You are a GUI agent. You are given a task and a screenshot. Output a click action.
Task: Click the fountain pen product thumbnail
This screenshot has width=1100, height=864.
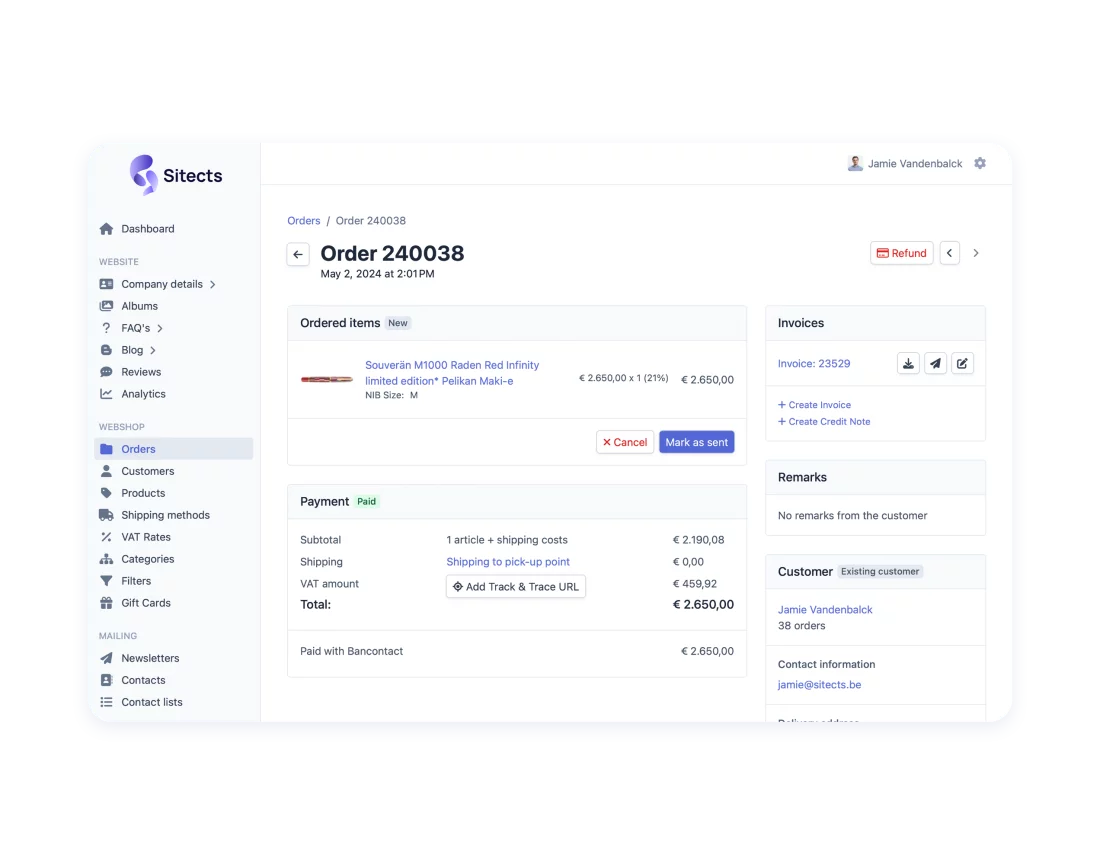pyautogui.click(x=327, y=379)
